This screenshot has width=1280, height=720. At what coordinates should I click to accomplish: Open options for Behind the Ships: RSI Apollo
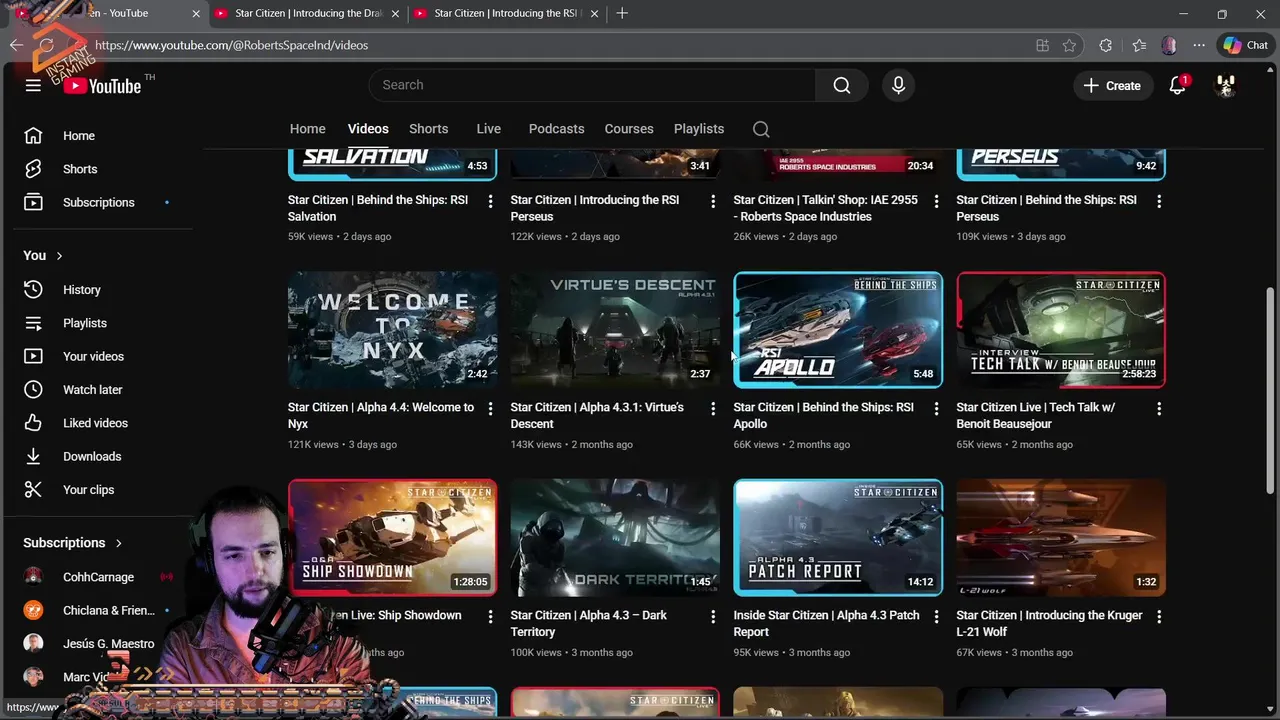point(936,408)
